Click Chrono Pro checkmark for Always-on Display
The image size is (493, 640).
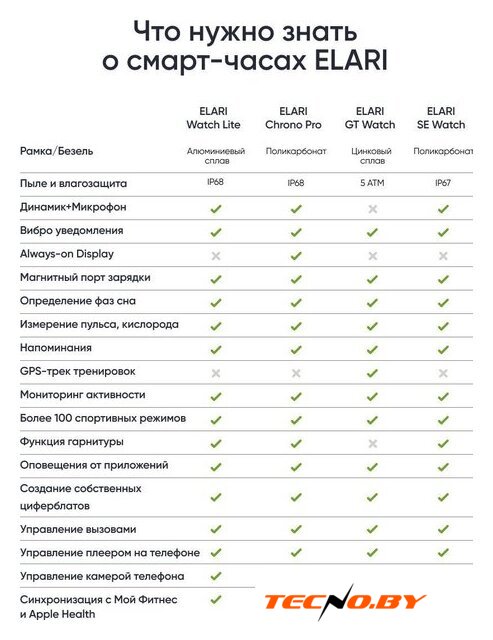296,256
